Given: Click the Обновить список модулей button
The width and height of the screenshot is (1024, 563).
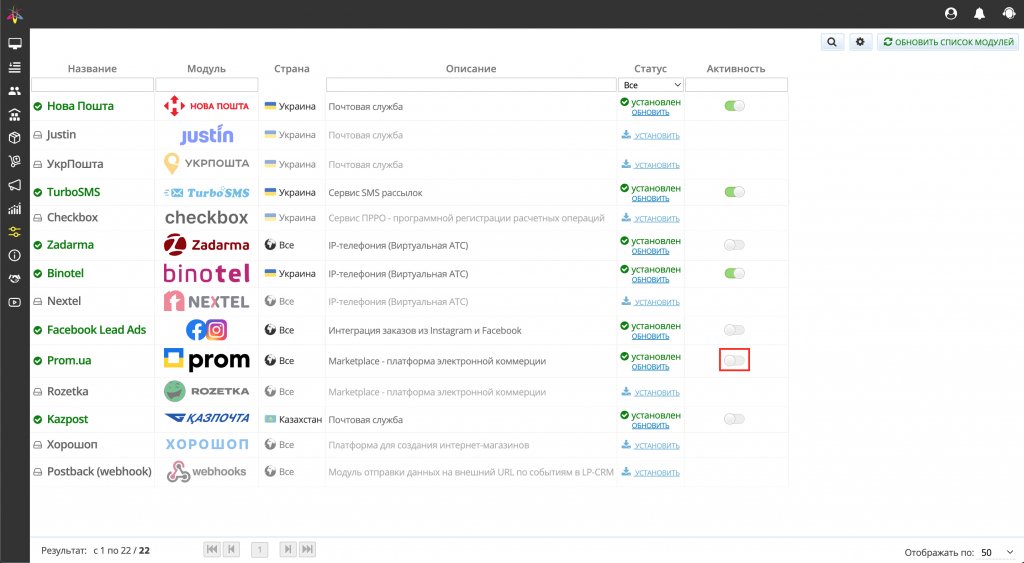Looking at the screenshot, I should (948, 42).
